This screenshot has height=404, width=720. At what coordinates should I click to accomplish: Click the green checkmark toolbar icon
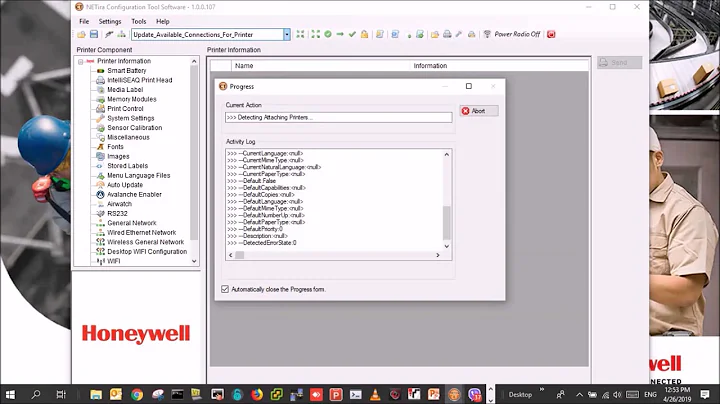352,34
